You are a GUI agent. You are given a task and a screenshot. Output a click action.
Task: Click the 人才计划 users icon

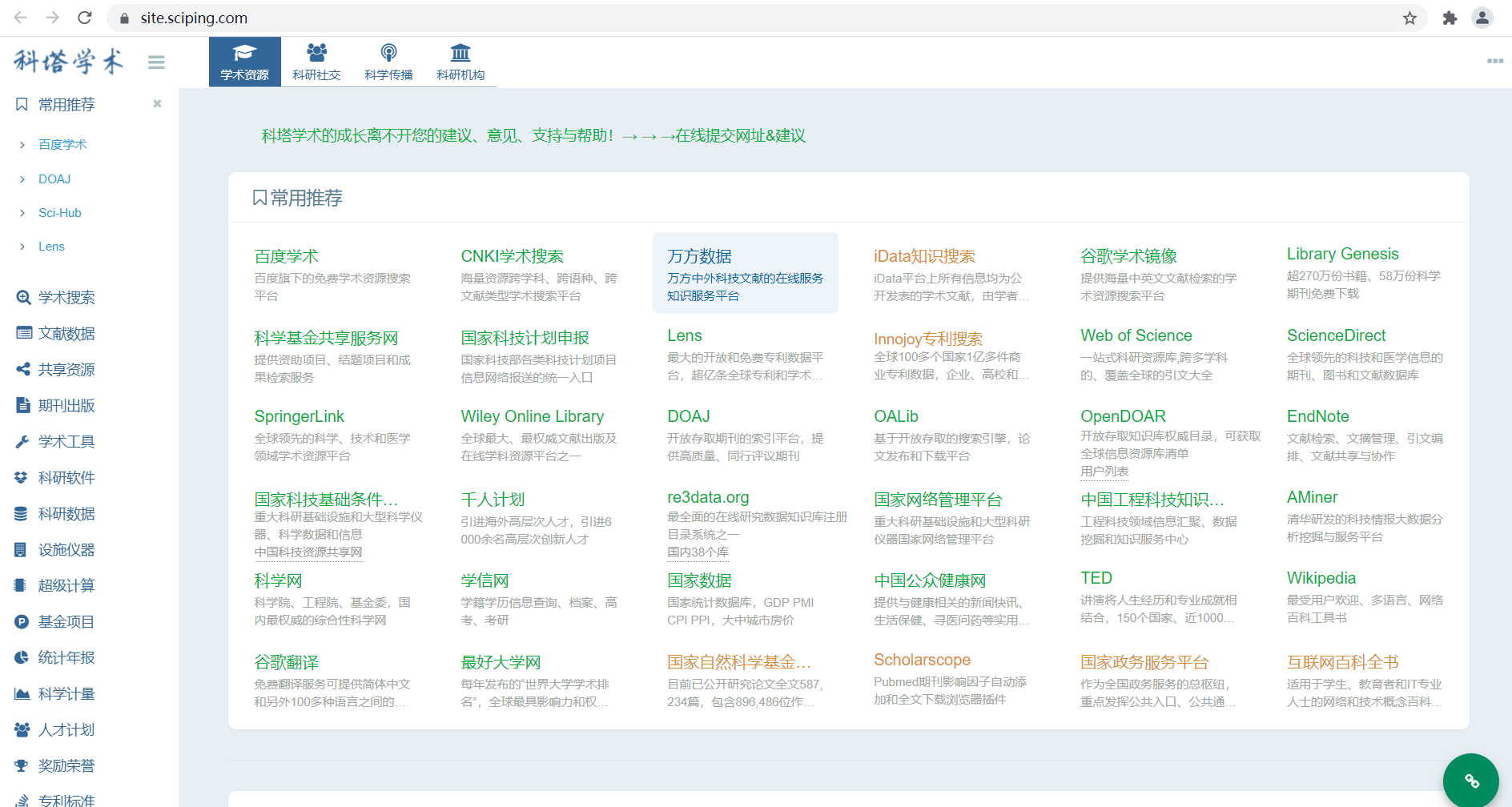point(22,729)
